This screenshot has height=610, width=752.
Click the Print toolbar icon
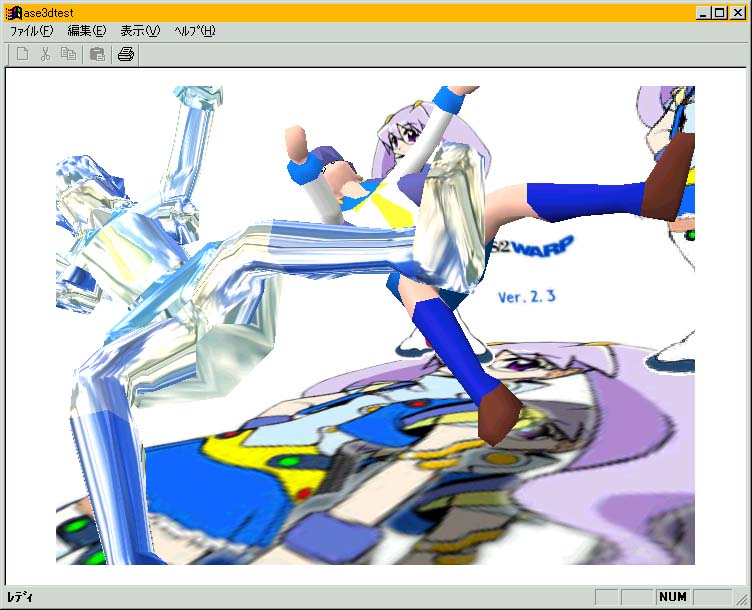[126, 54]
